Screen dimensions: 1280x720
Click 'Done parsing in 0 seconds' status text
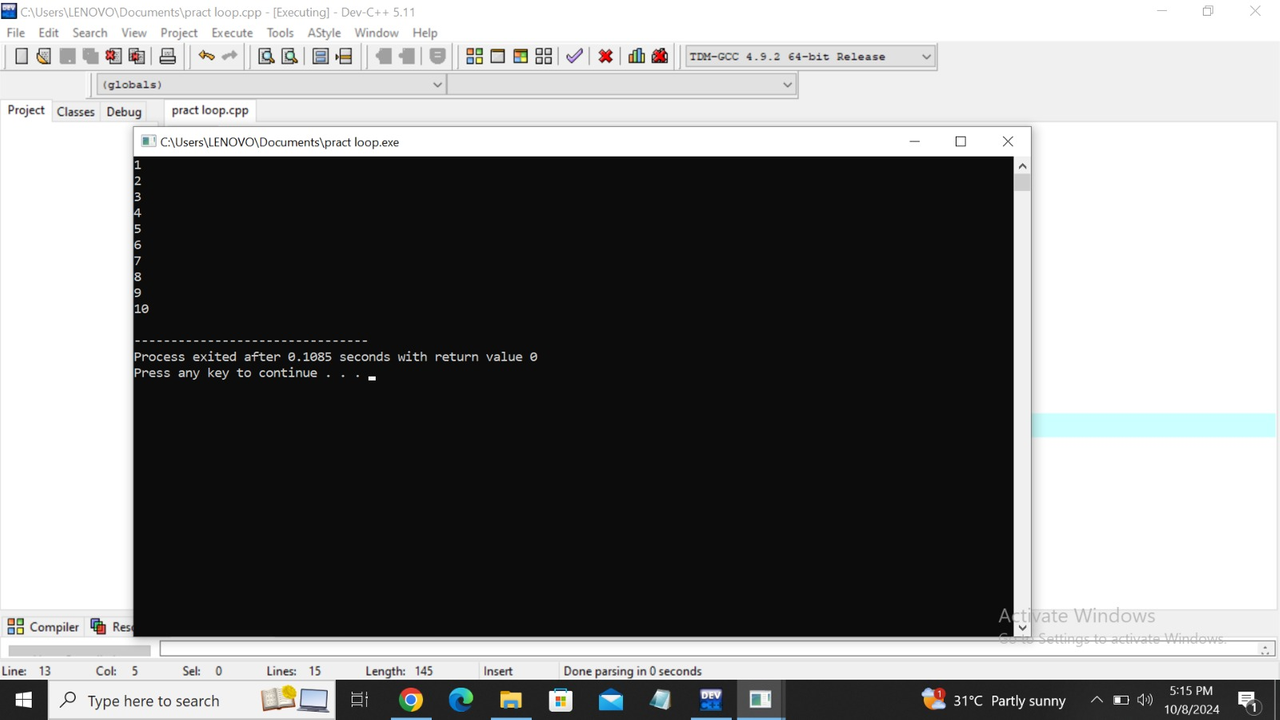tap(632, 671)
